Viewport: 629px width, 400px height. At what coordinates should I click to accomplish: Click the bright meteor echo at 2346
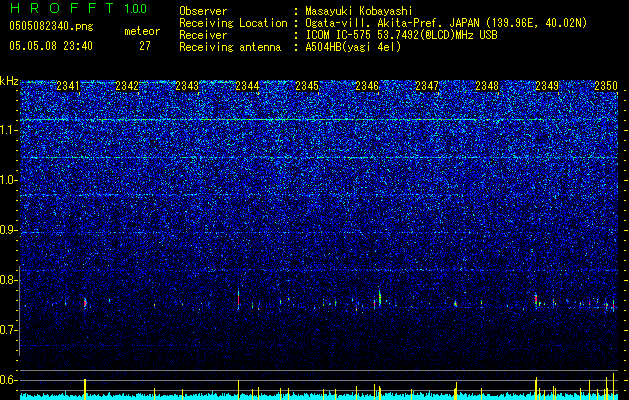tap(379, 297)
